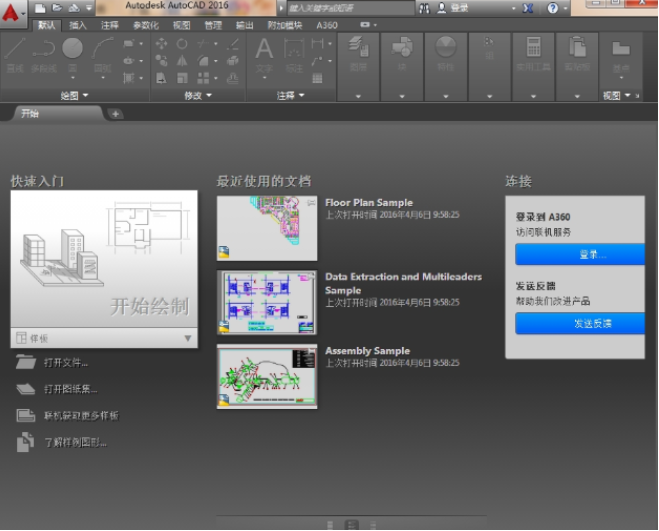
Task: Select the Text (文字) tool
Action: click(264, 55)
